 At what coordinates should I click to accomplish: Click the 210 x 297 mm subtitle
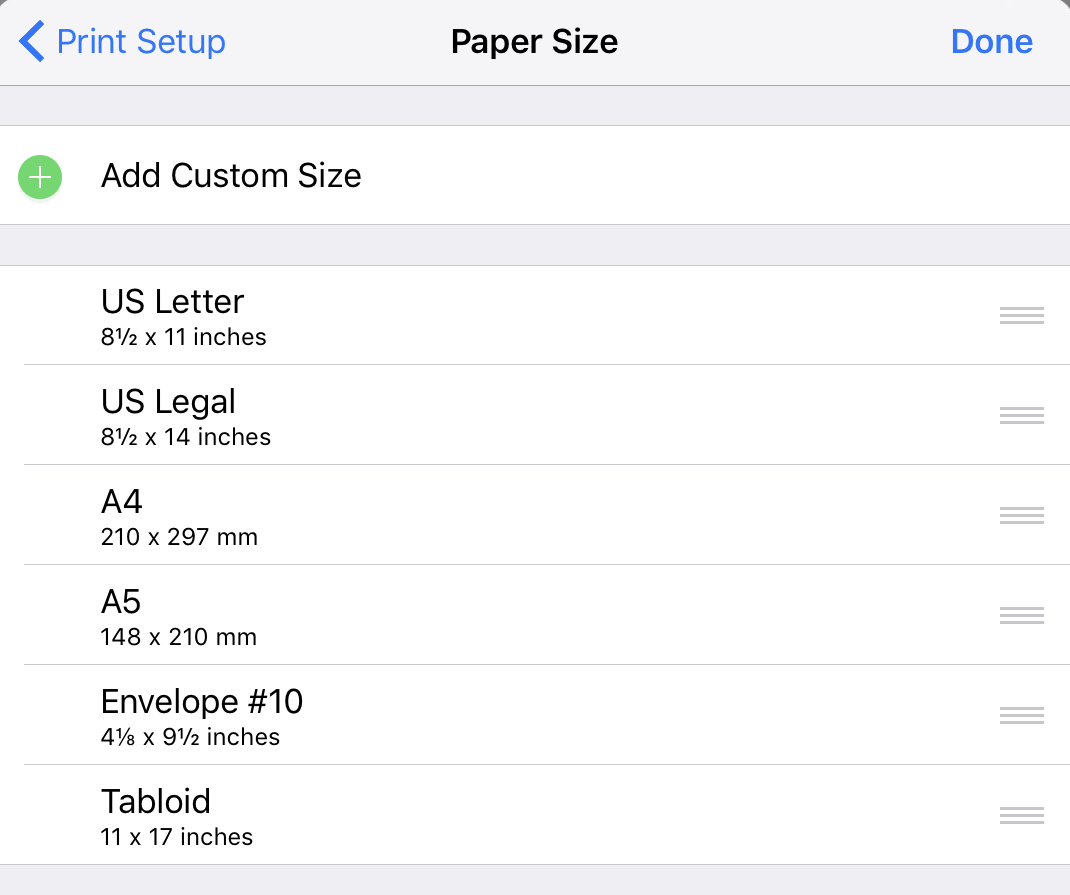179,537
